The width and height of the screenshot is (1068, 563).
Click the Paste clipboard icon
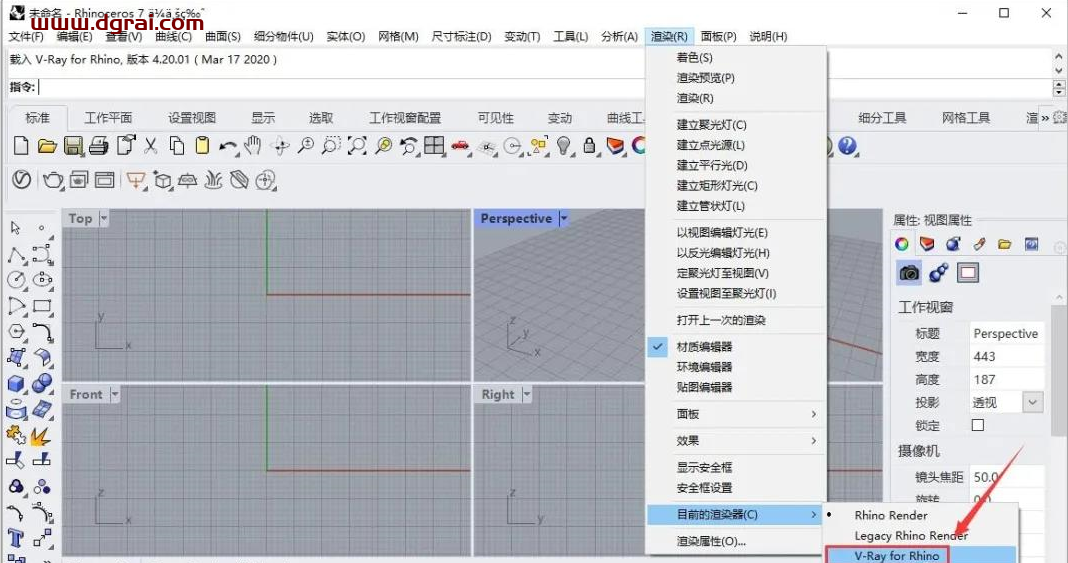coord(202,146)
